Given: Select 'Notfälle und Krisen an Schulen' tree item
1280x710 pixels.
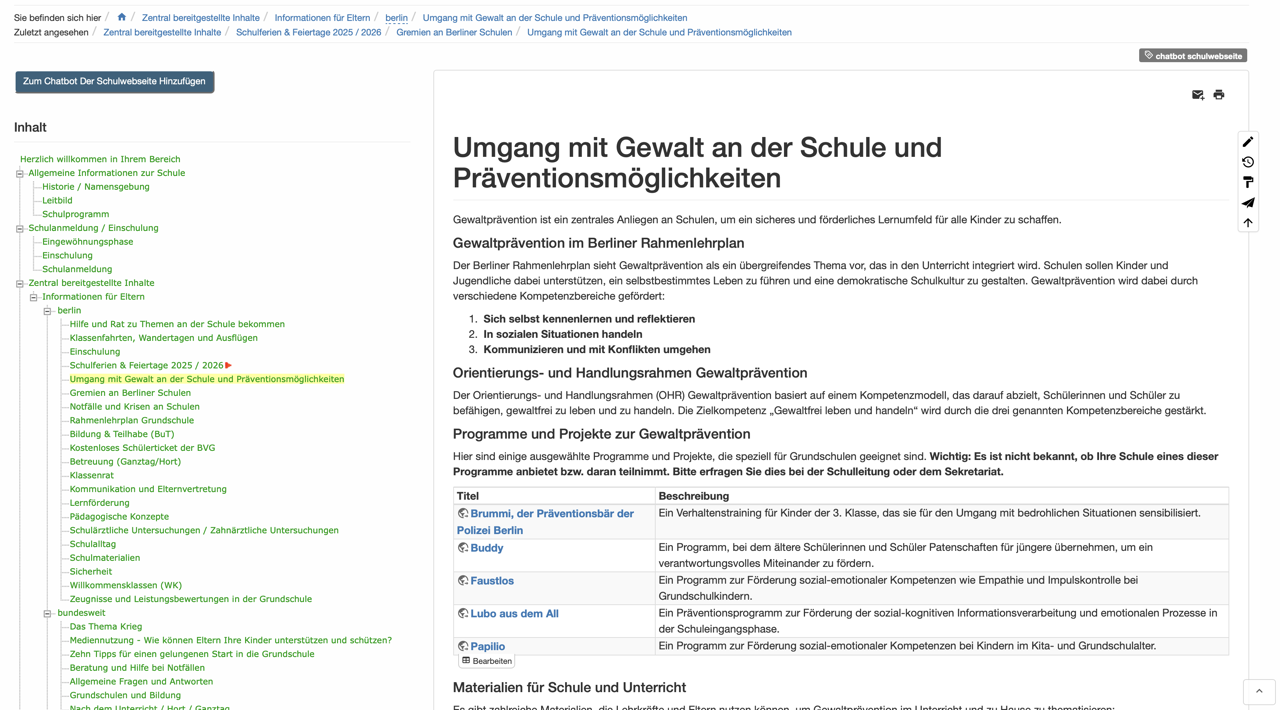Looking at the screenshot, I should tap(134, 407).
